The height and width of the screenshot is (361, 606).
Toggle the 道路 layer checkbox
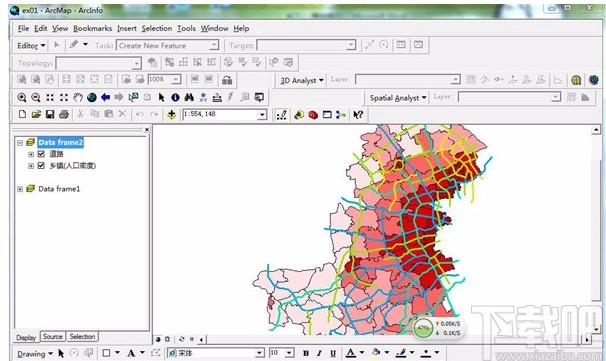[x=41, y=154]
